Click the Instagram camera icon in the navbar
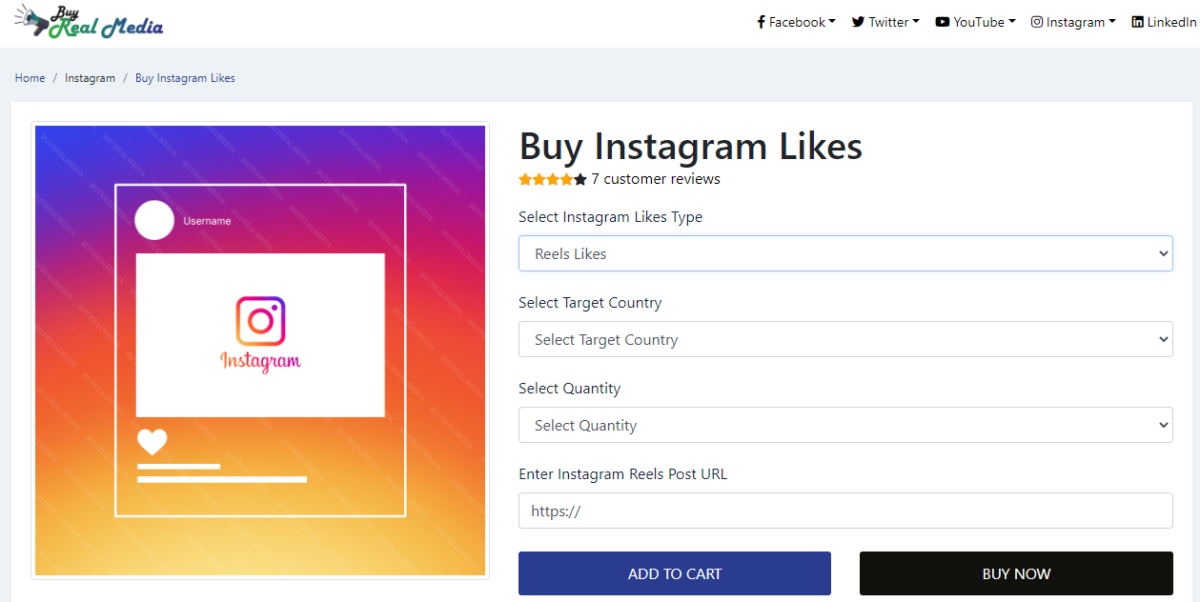Screen dimensions: 1200x602 1037,22
